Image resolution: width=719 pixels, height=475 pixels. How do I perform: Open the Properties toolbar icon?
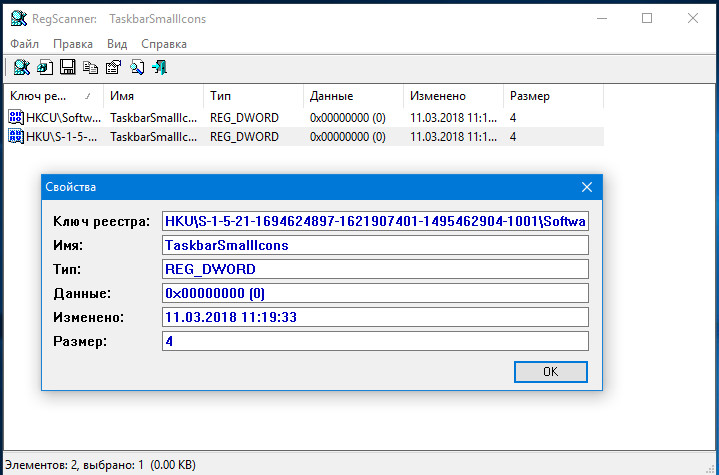coord(113,67)
